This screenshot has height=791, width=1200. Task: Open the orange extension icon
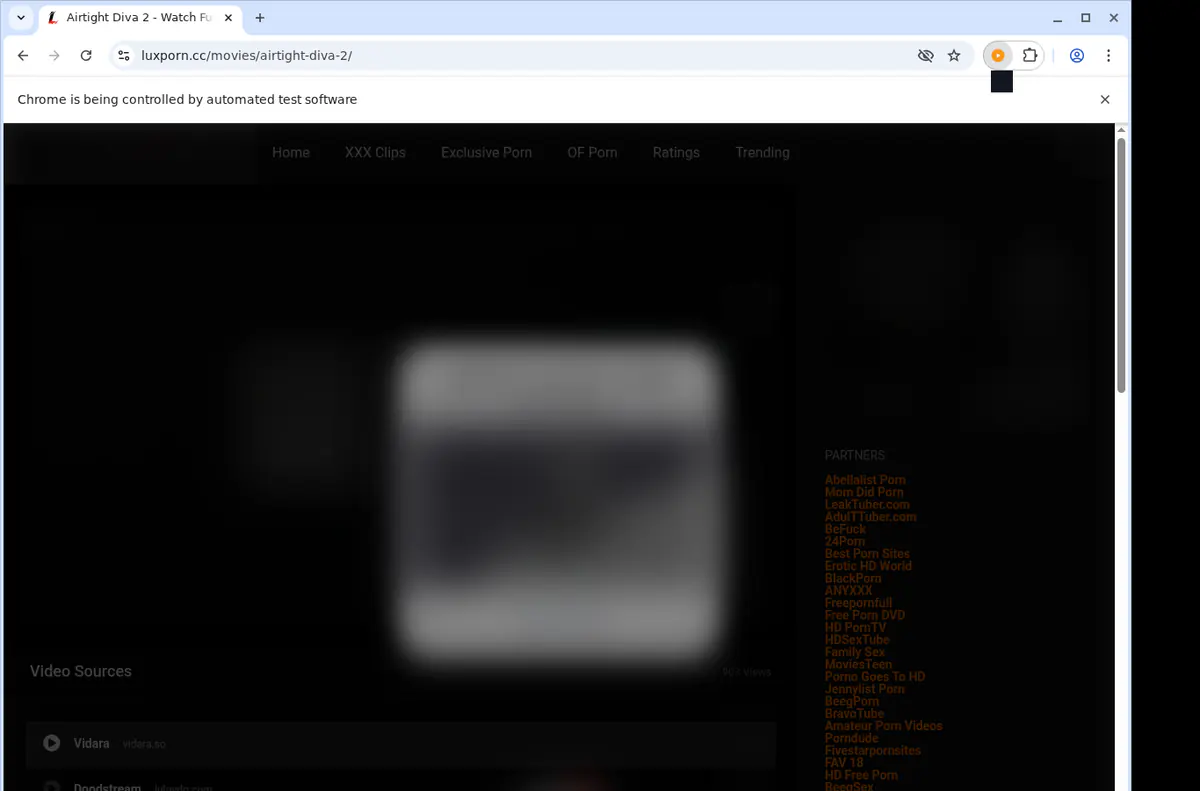pyautogui.click(x=998, y=56)
